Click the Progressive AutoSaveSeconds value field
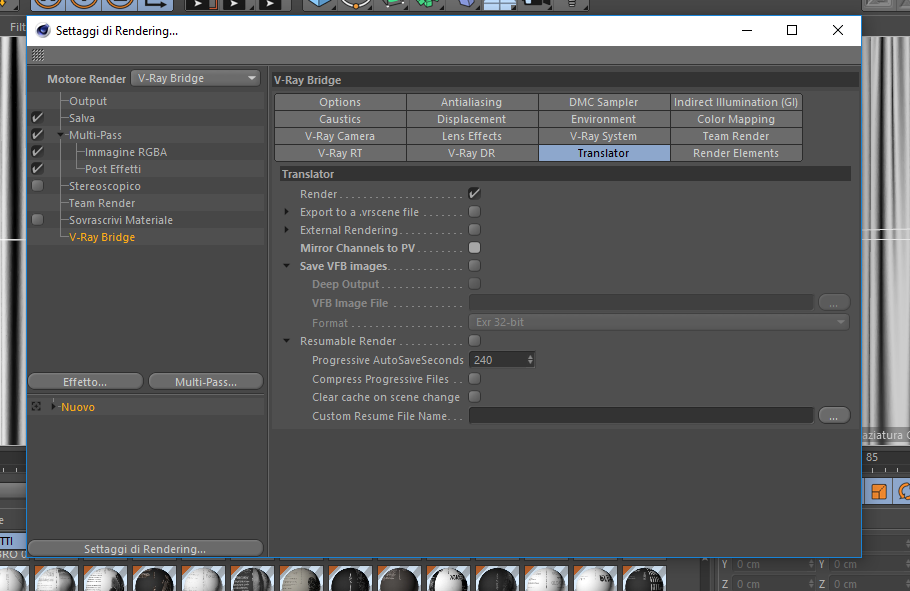910x591 pixels. pyautogui.click(x=497, y=360)
